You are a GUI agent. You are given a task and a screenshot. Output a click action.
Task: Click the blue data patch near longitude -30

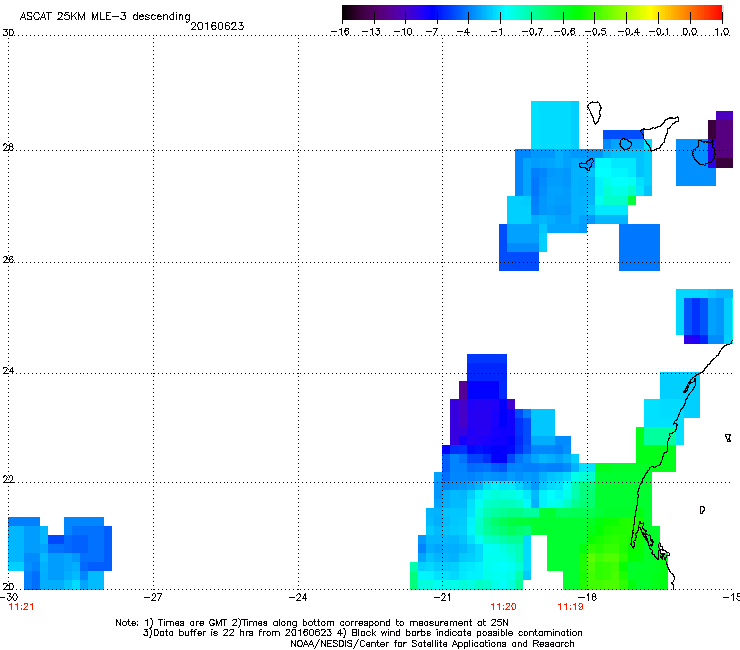pos(60,553)
